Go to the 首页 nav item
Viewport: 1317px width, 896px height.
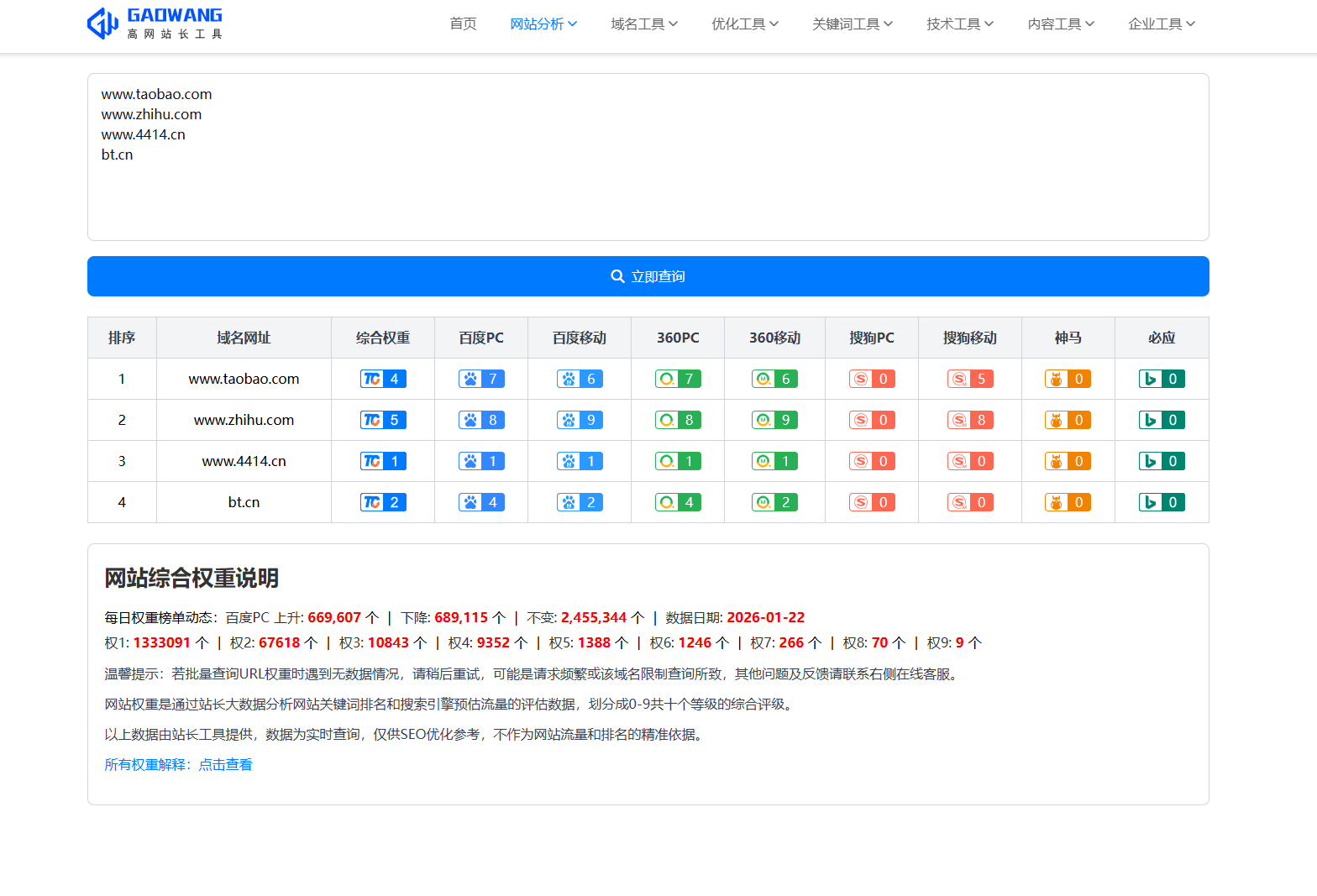pyautogui.click(x=463, y=24)
